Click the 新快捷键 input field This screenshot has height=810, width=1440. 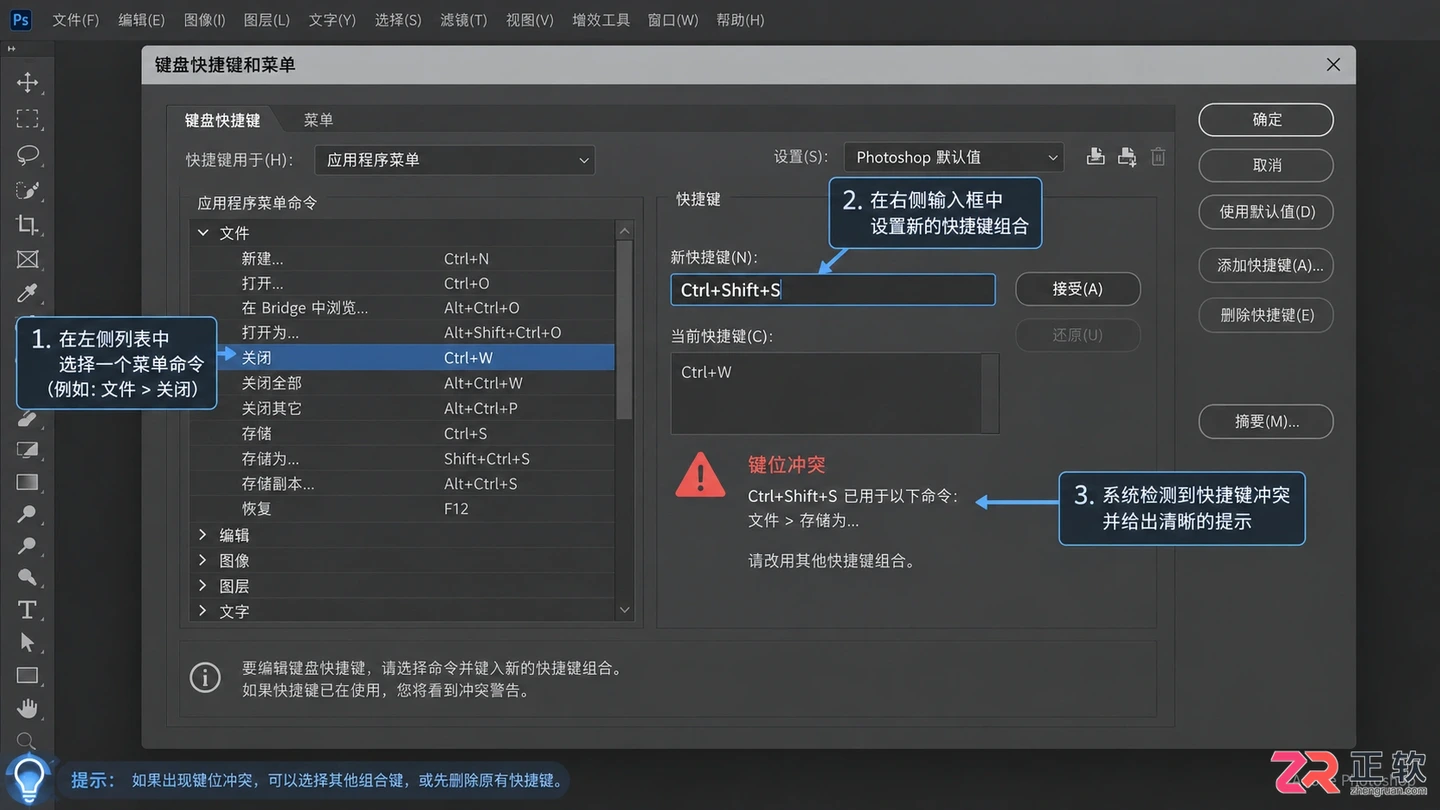pyautogui.click(x=833, y=290)
